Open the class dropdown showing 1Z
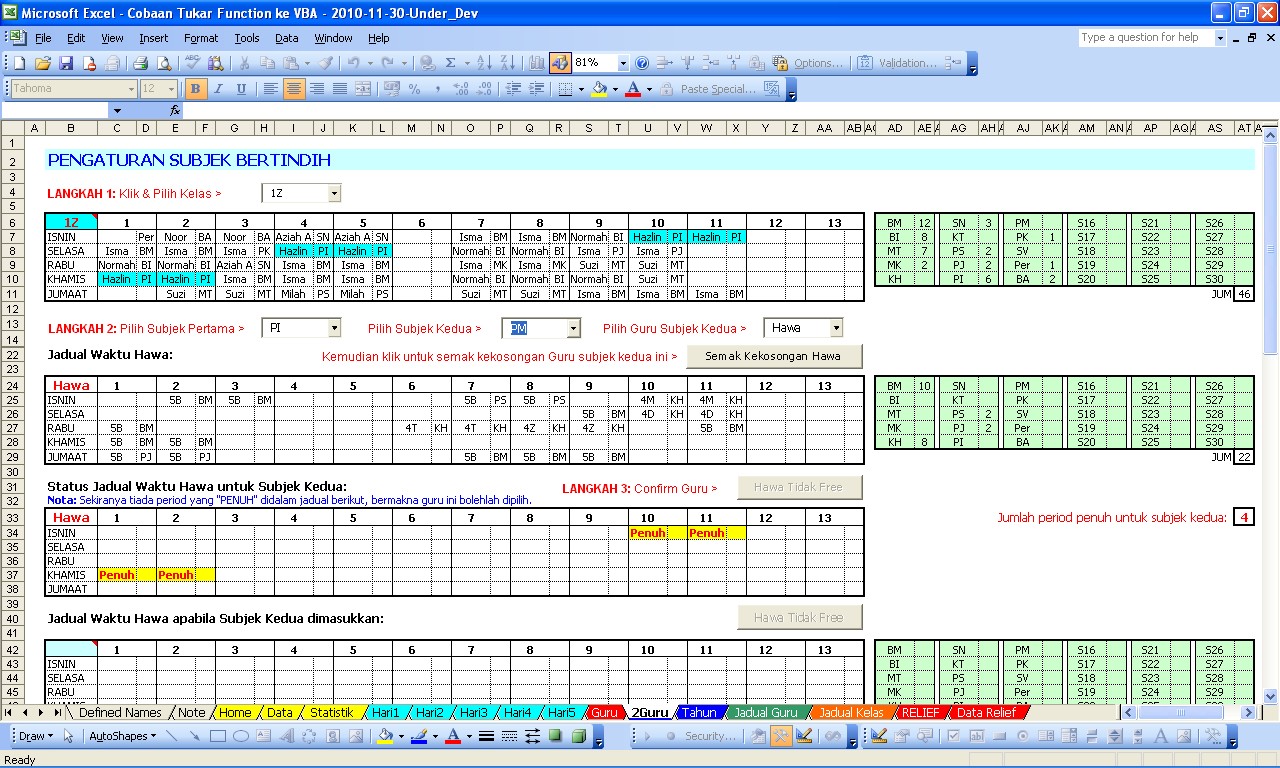 334,194
